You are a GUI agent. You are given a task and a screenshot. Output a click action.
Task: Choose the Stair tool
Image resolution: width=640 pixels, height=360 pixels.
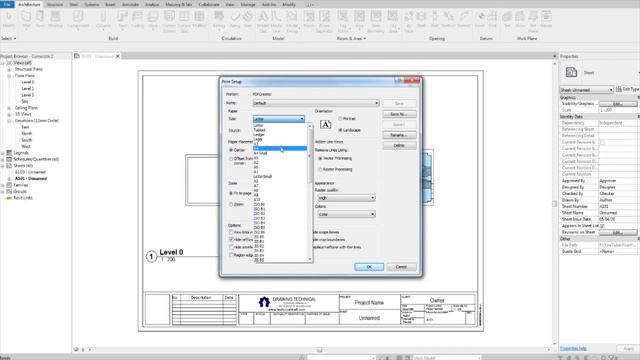248,20
